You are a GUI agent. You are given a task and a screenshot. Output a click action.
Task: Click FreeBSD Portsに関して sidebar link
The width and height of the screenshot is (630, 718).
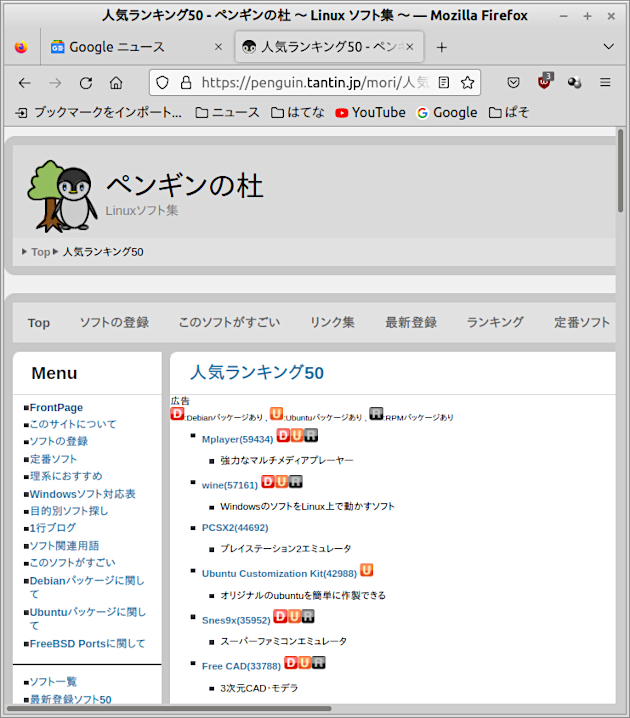[x=87, y=644]
